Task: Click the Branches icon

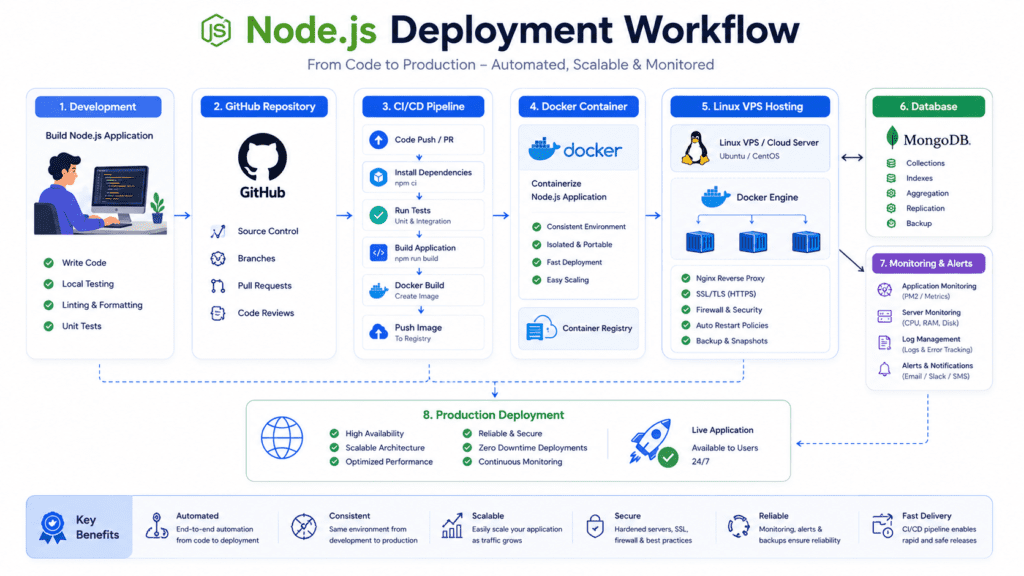Action: pos(218,259)
